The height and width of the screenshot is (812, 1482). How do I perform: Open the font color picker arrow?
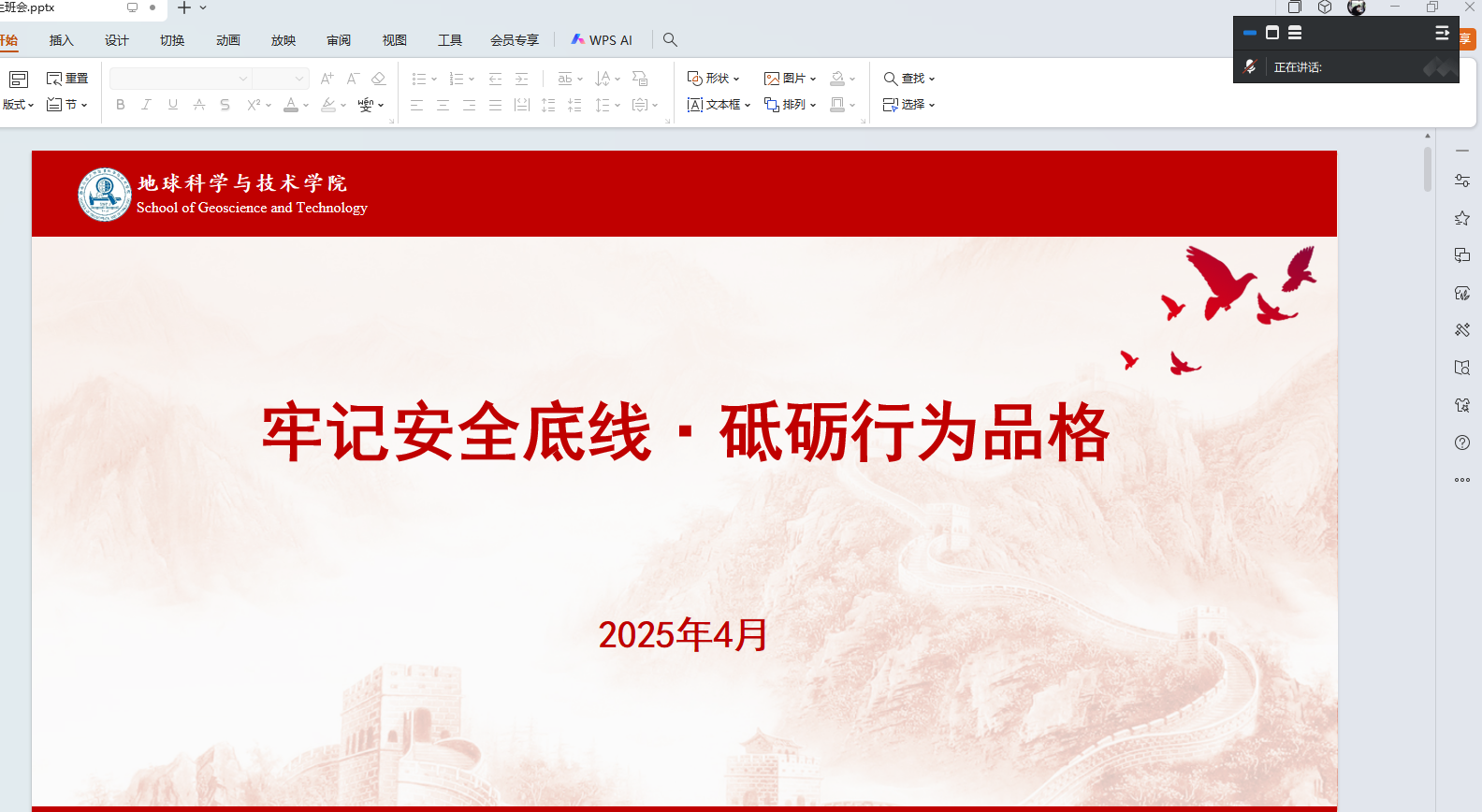pyautogui.click(x=306, y=106)
